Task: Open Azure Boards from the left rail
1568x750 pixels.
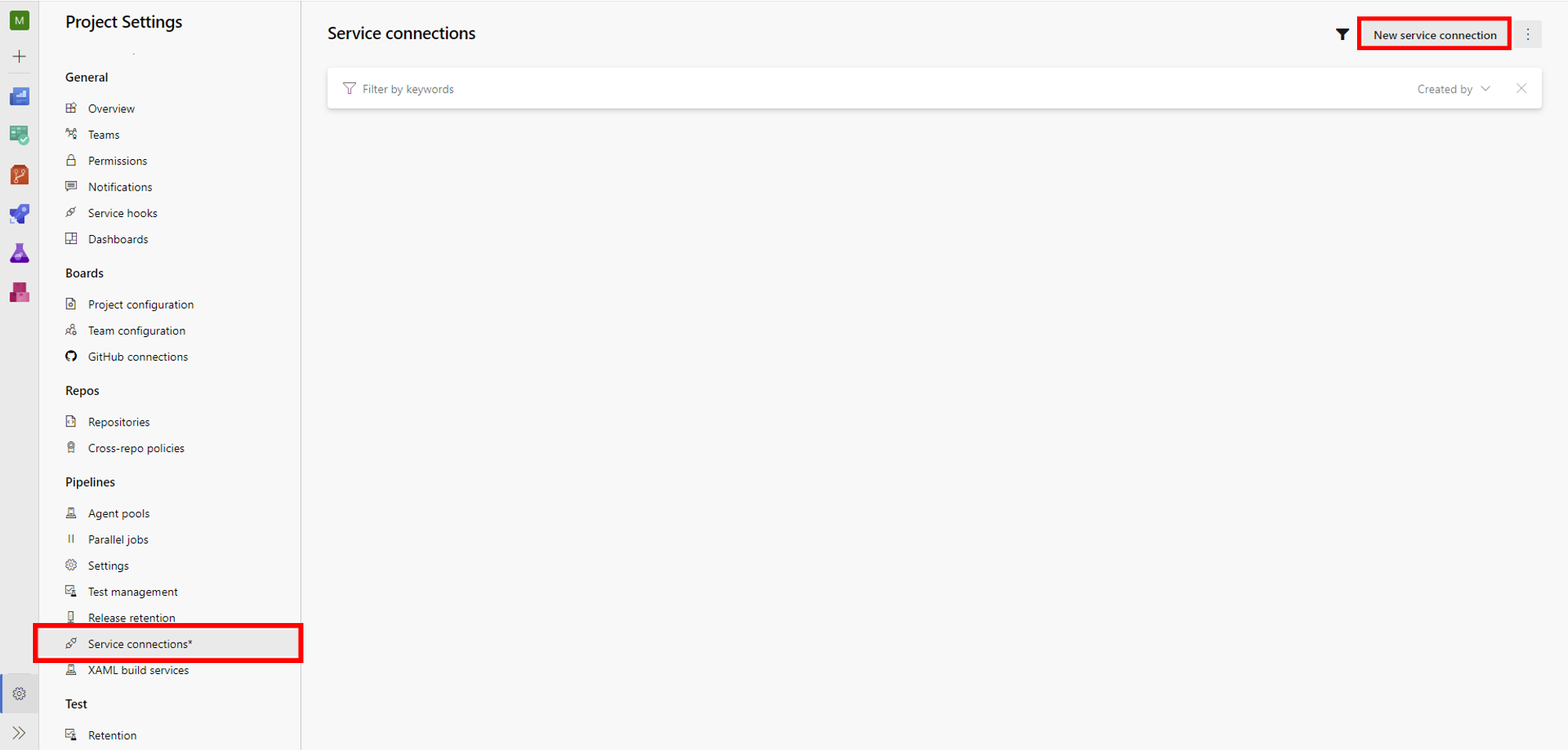Action: click(20, 136)
